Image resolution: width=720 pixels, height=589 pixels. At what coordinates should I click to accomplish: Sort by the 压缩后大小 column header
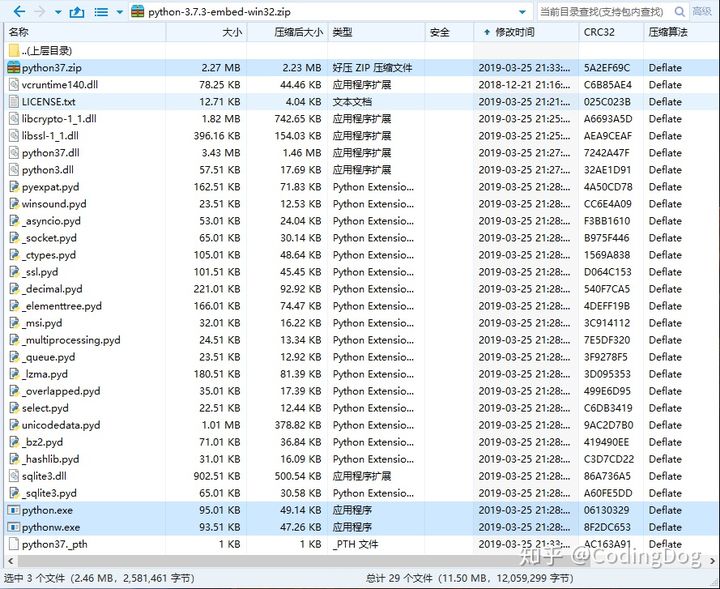point(287,32)
